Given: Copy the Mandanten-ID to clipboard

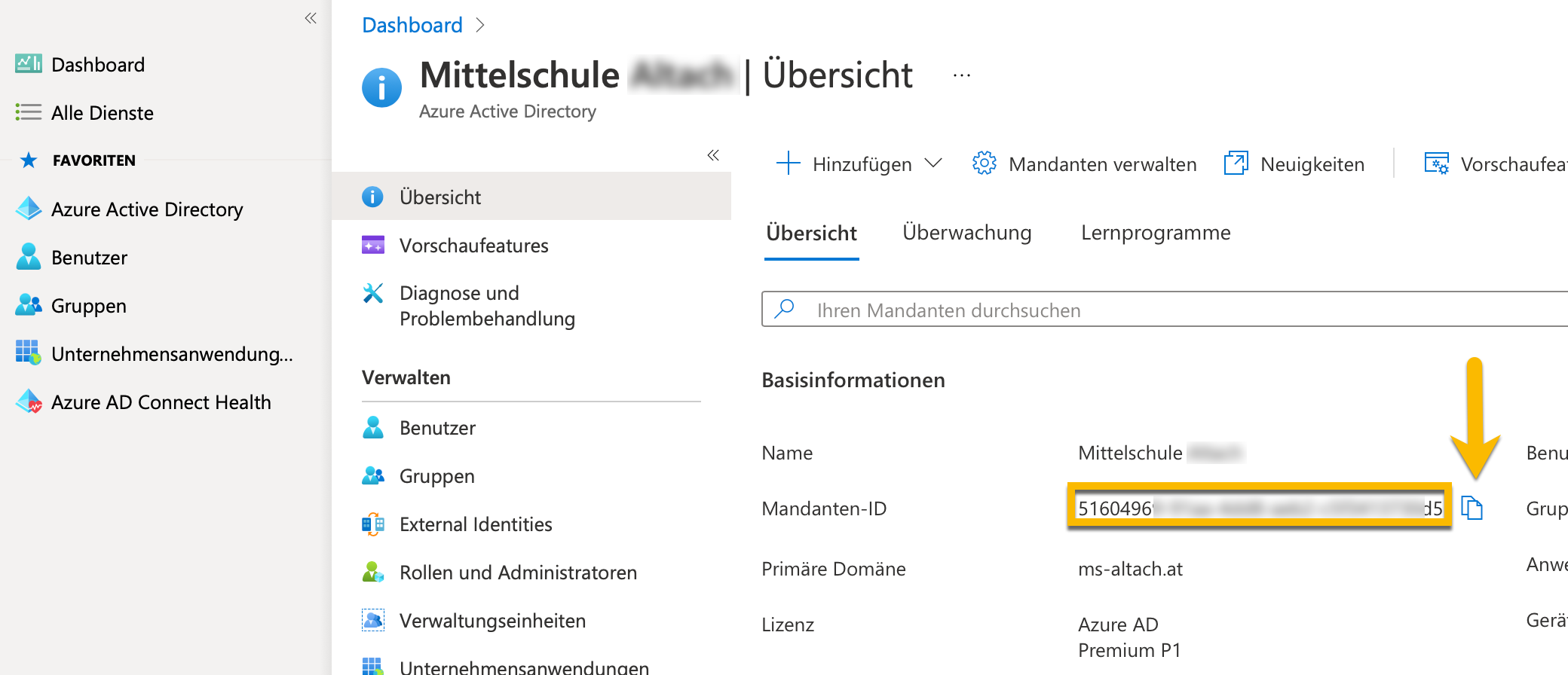Looking at the screenshot, I should click(1472, 508).
